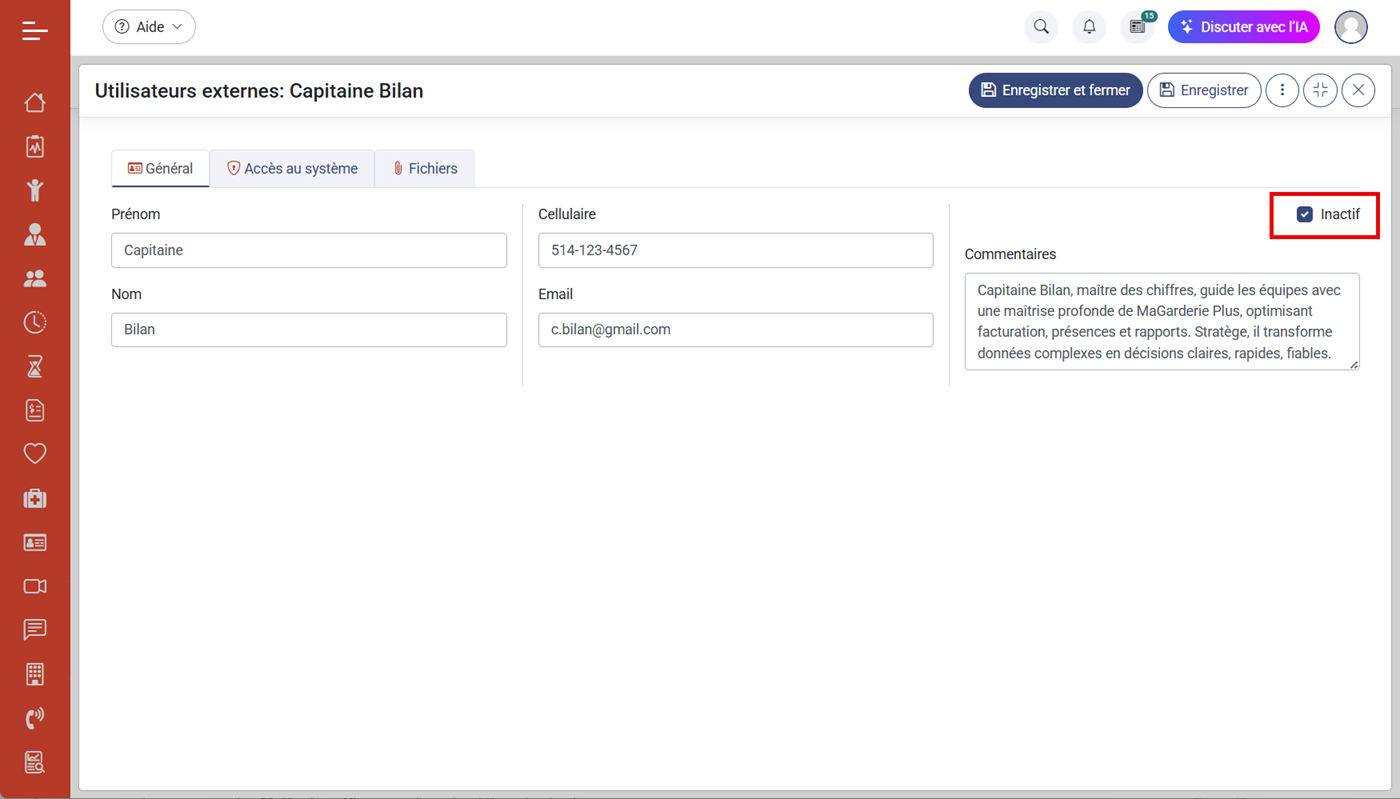Open the three-dot more options menu
Viewport: 1400px width, 799px height.
(x=1282, y=90)
